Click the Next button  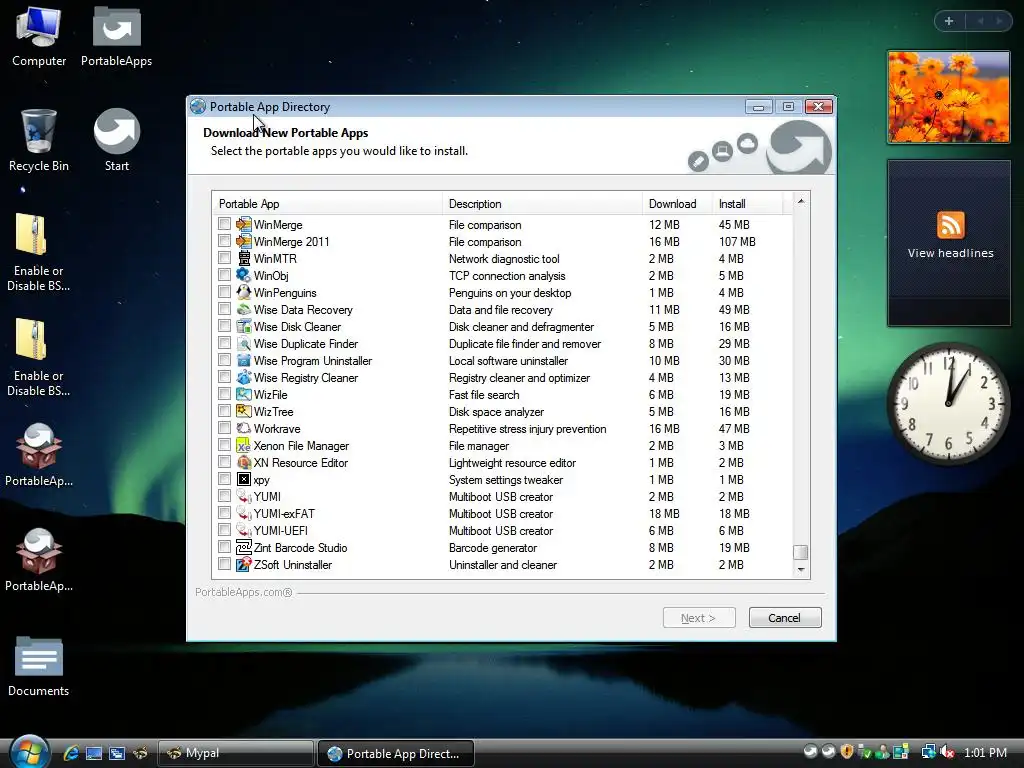pyautogui.click(x=699, y=618)
